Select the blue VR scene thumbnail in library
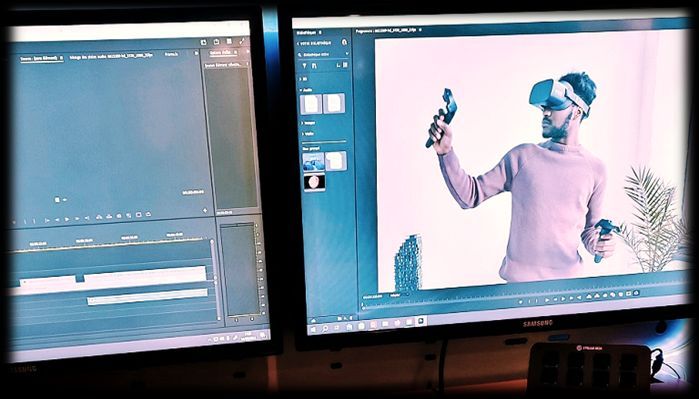Screen dimensions: 699x399 coord(313,161)
